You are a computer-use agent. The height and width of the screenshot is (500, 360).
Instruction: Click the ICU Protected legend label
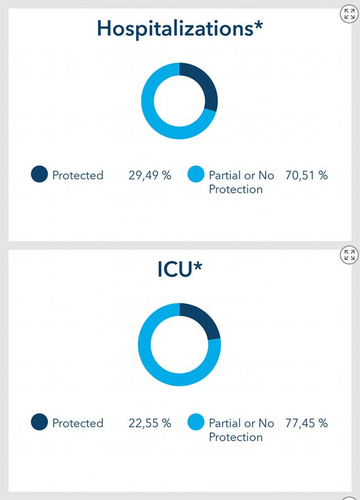click(78, 423)
